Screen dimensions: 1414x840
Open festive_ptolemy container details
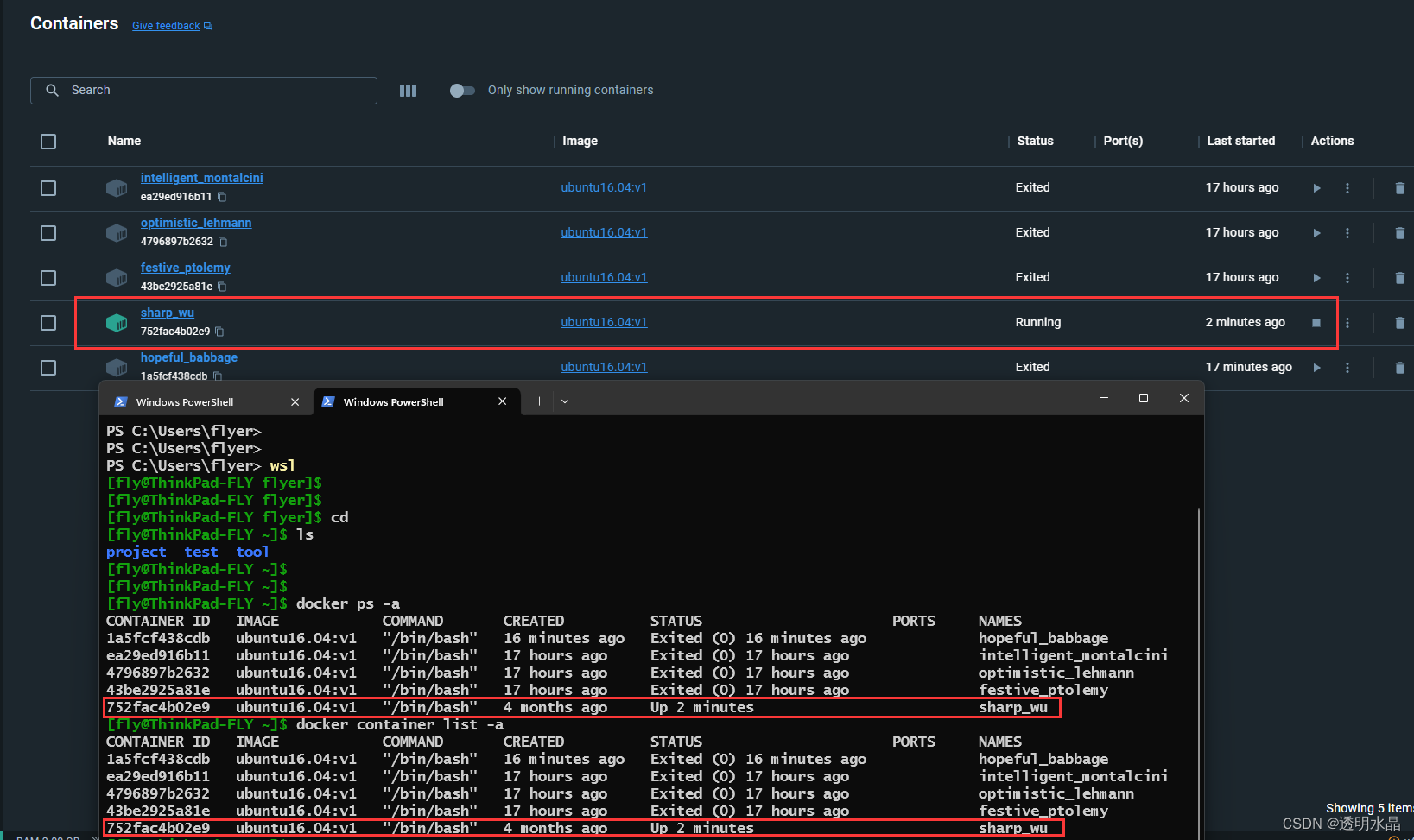(186, 268)
